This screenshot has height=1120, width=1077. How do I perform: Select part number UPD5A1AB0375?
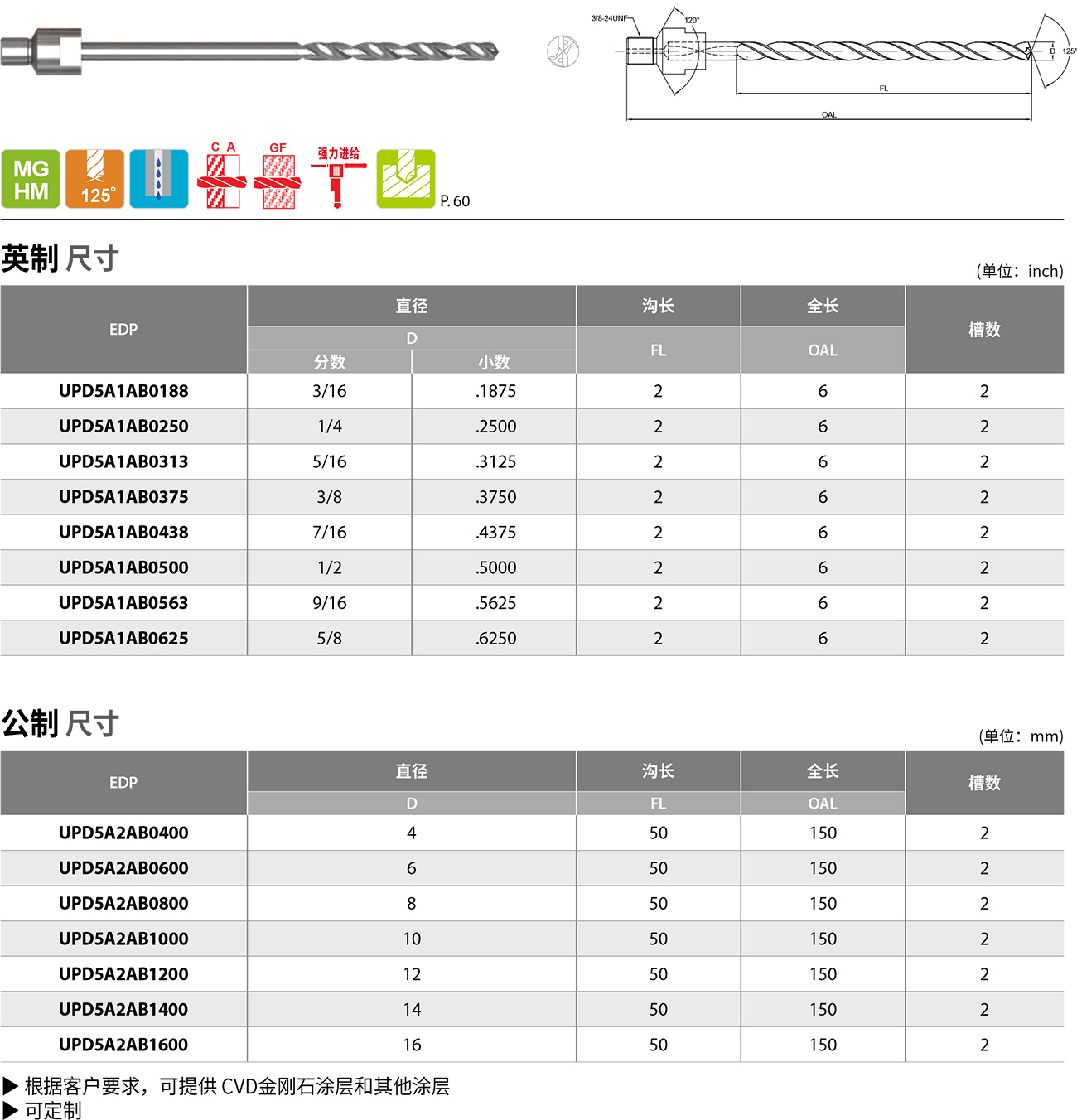123,497
